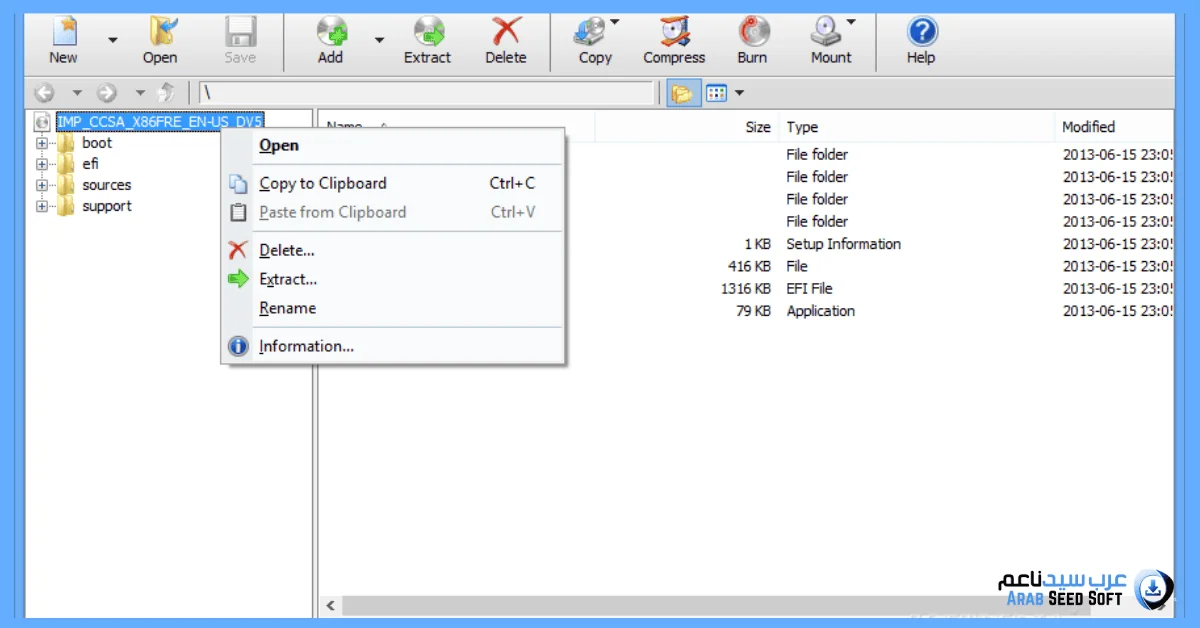The image size is (1200, 628).
Task: Click the Add files toolbar icon
Action: click(330, 33)
